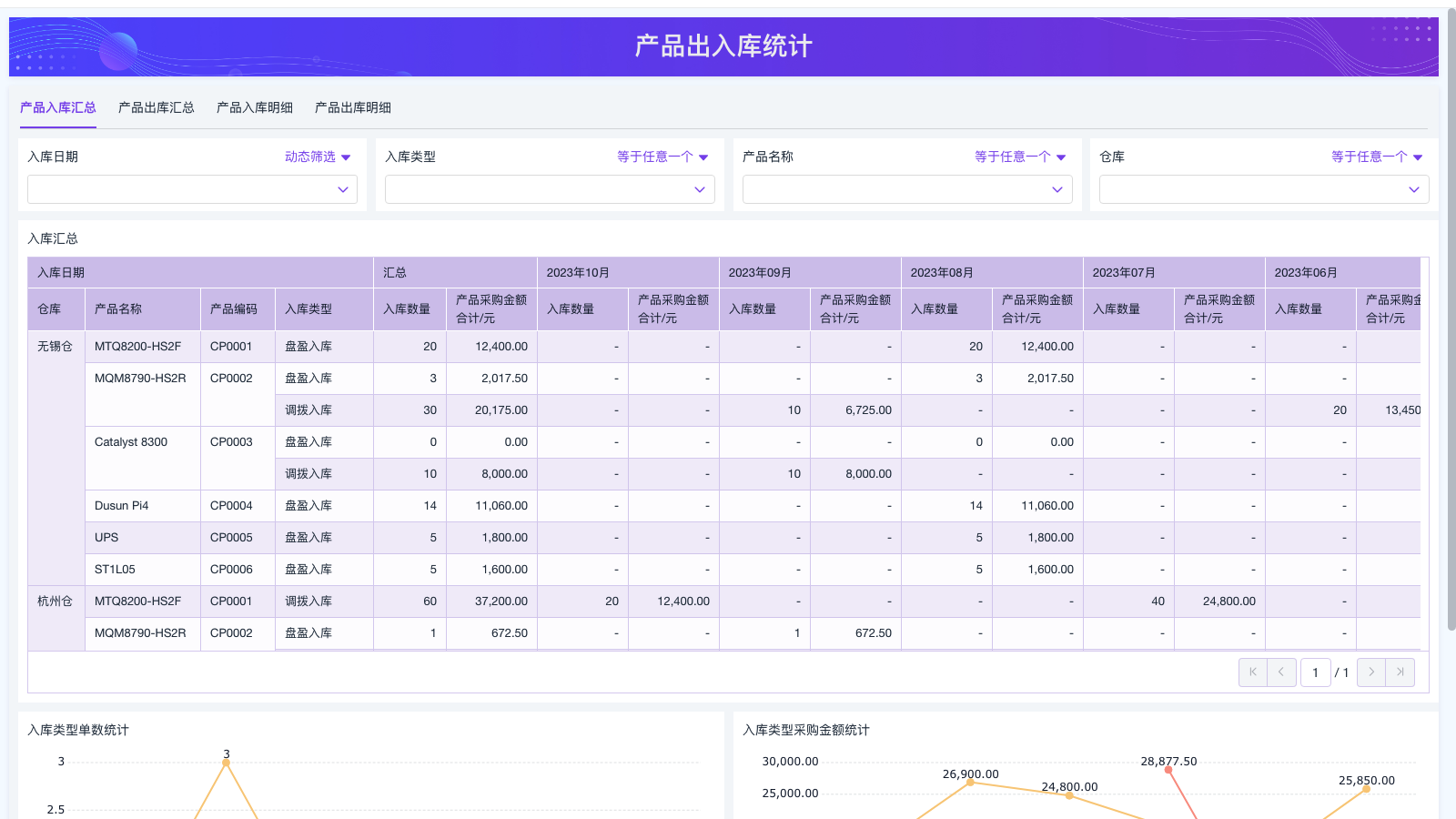The image size is (1456, 819).
Task: Select Catalyst 8300 product cell
Action: [x=143, y=458]
